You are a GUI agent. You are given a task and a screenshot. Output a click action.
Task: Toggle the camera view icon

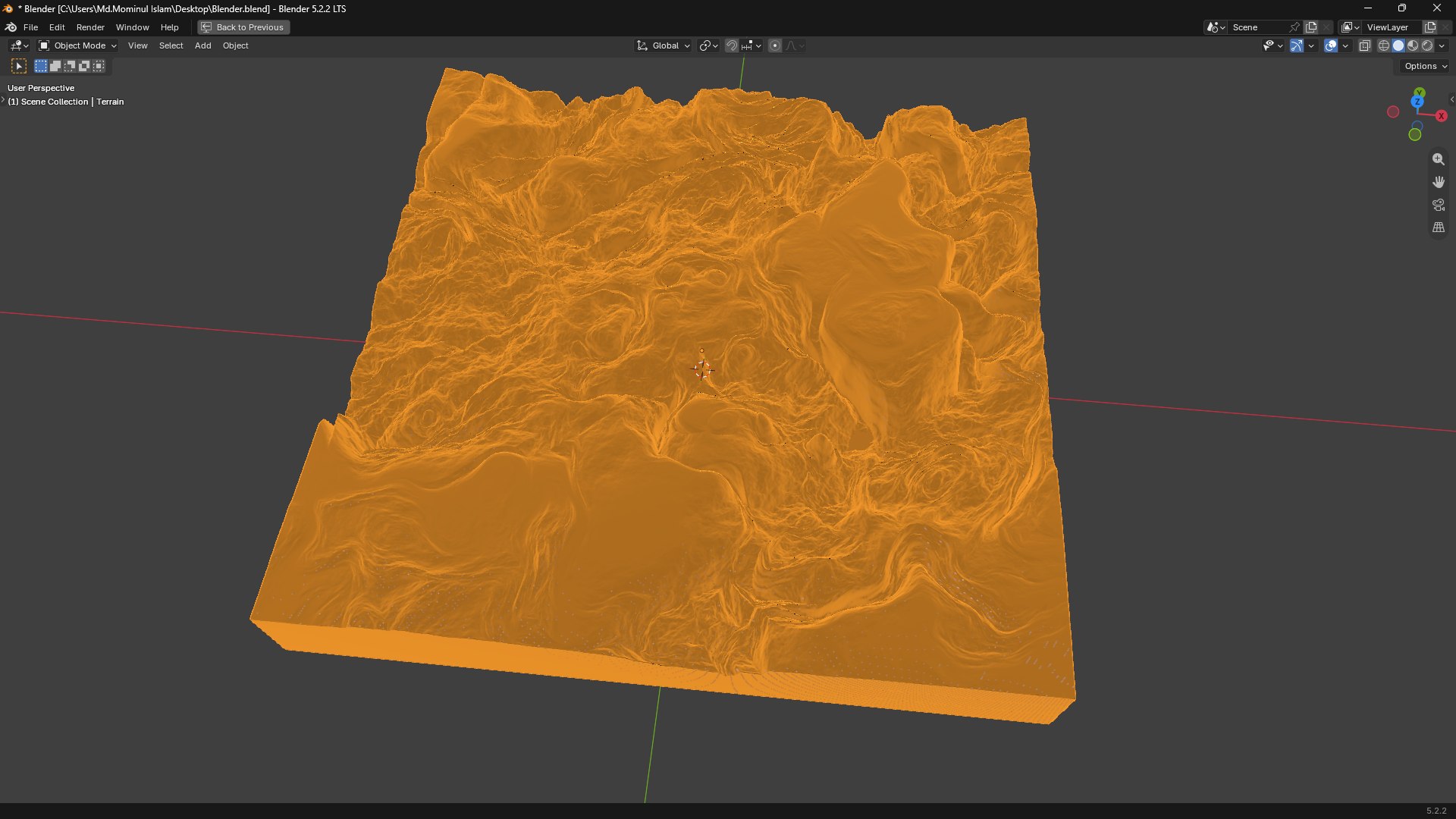(1438, 205)
